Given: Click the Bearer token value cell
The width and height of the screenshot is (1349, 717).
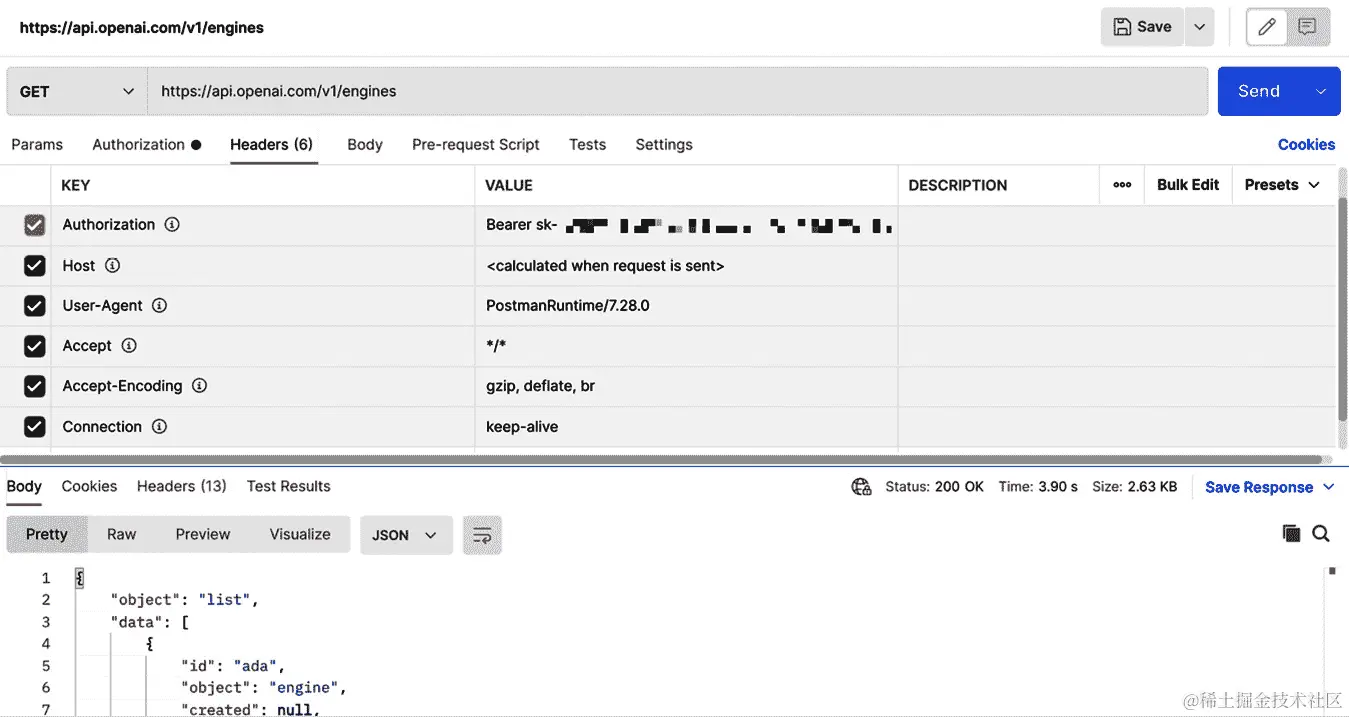Looking at the screenshot, I should coord(686,225).
